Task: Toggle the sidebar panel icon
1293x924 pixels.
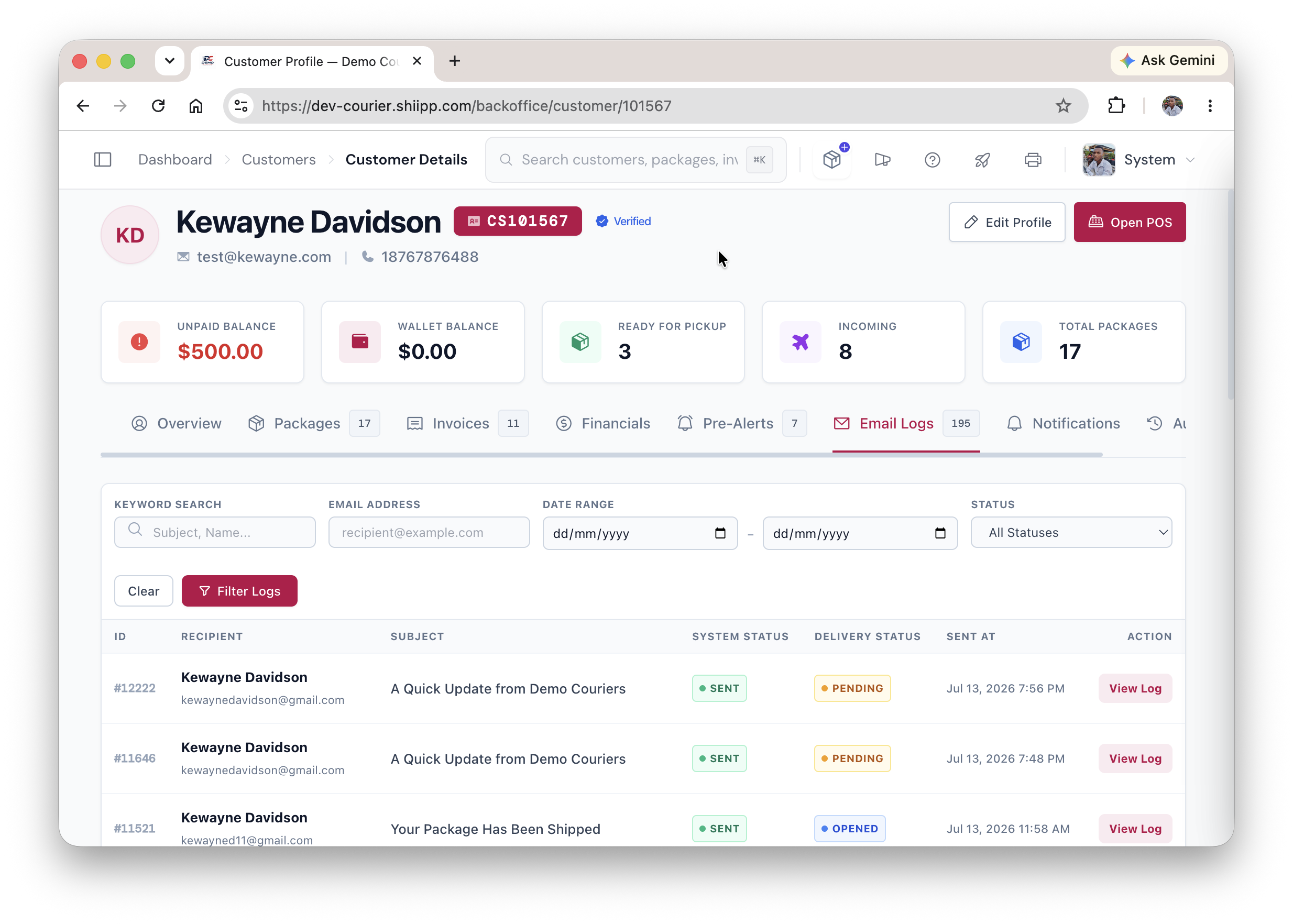Action: click(x=103, y=159)
